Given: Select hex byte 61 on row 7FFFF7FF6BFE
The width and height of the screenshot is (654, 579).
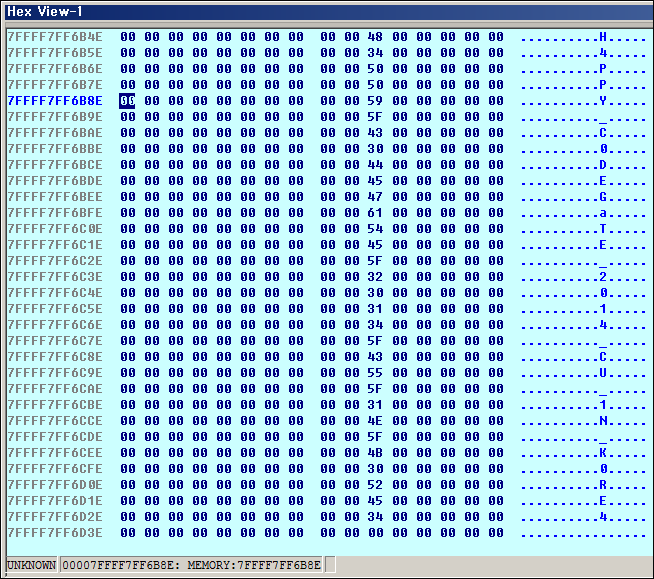Looking at the screenshot, I should point(375,213).
